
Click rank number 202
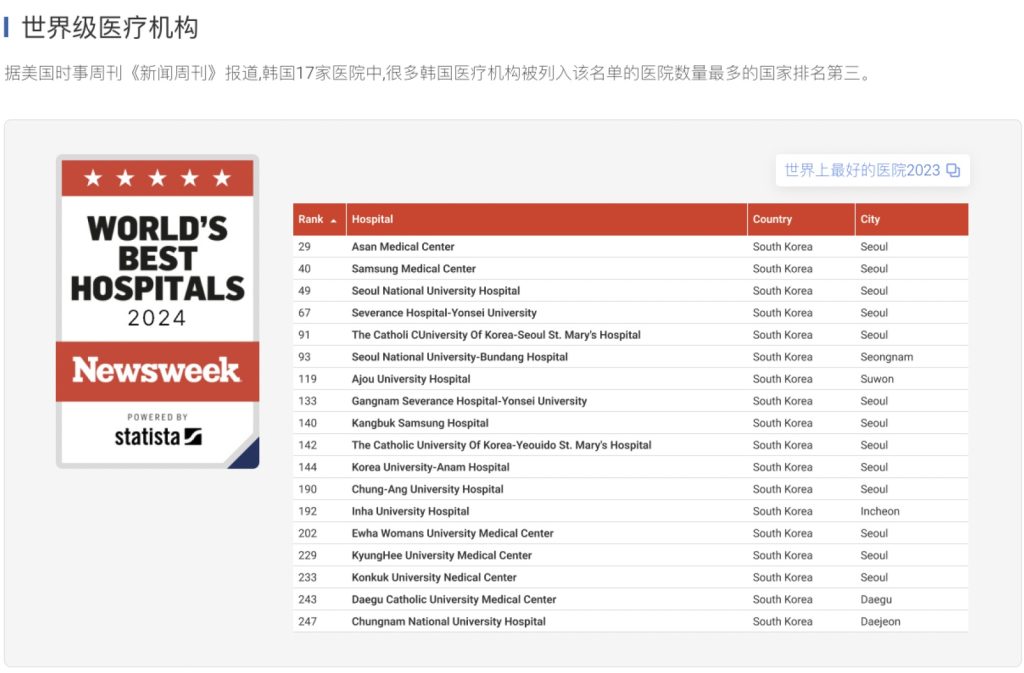click(308, 533)
